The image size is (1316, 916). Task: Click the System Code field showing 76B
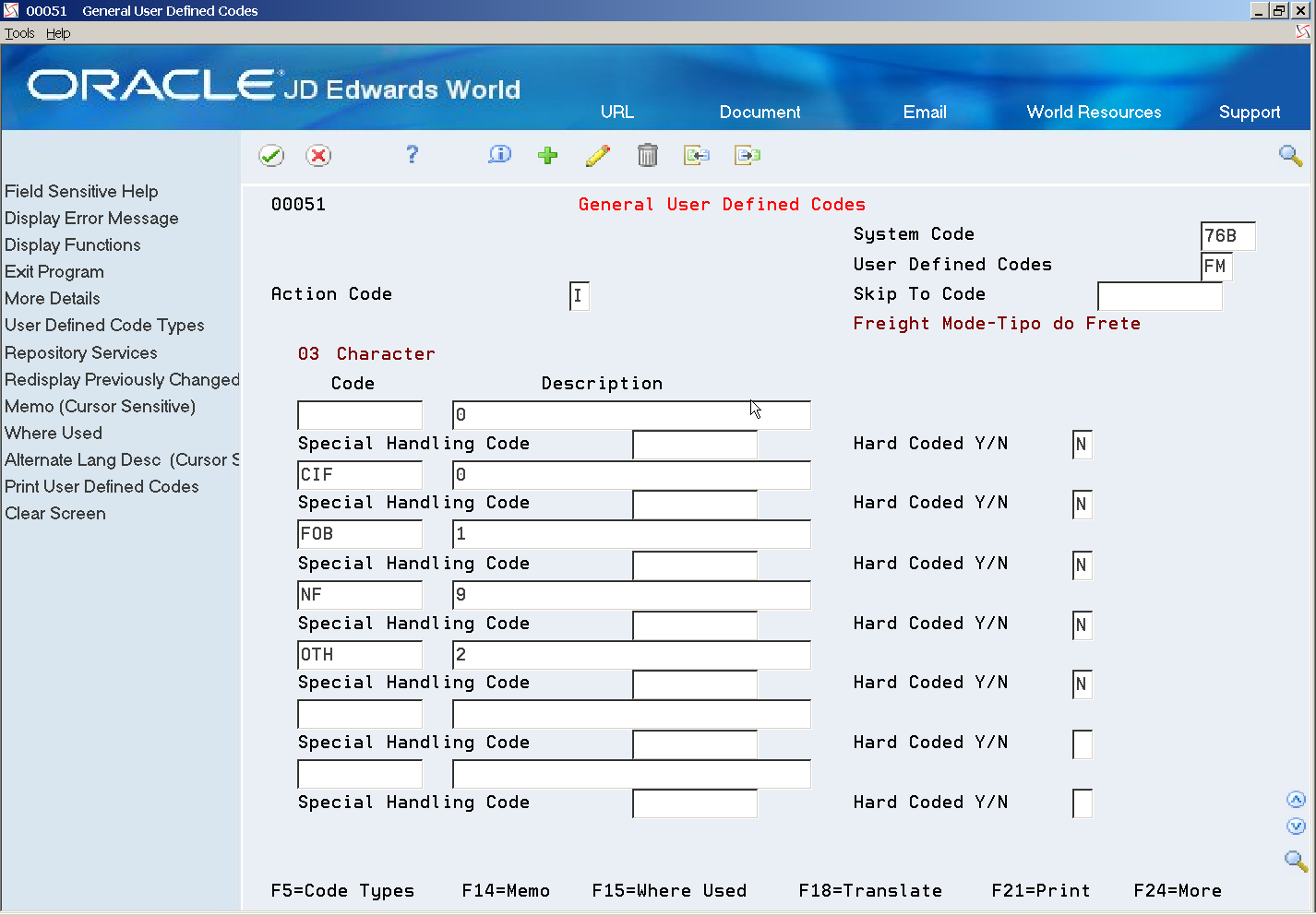click(1228, 236)
